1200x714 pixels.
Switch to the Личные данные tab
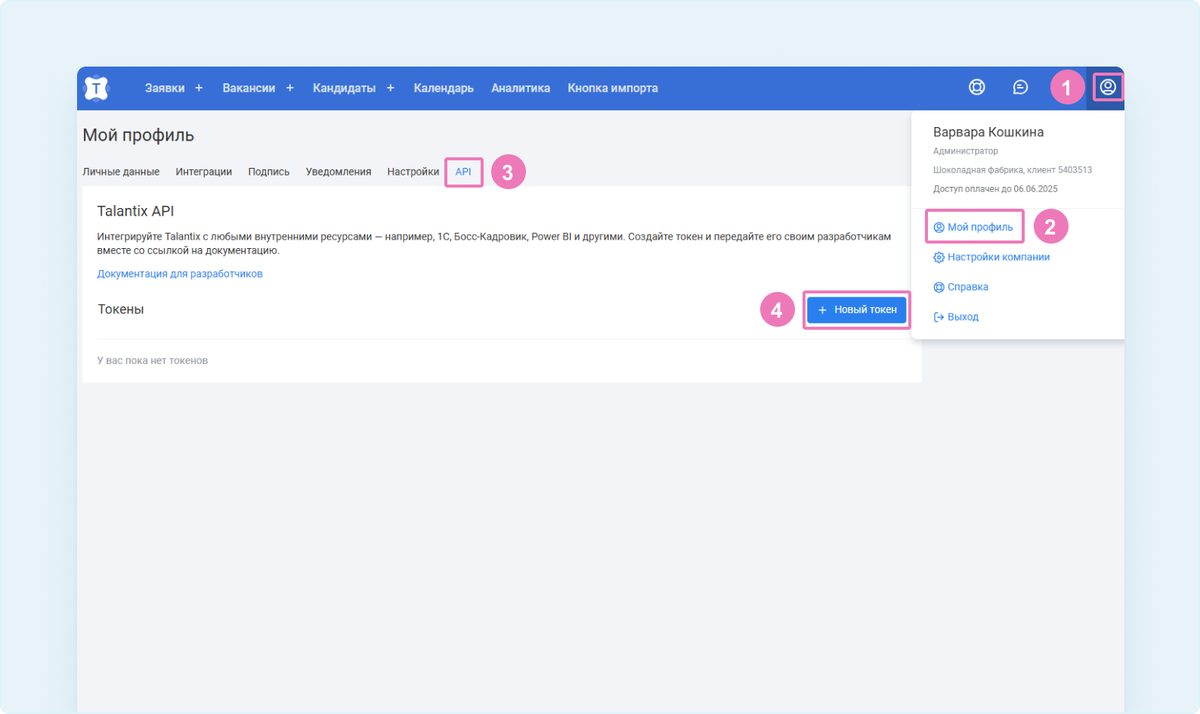point(121,172)
